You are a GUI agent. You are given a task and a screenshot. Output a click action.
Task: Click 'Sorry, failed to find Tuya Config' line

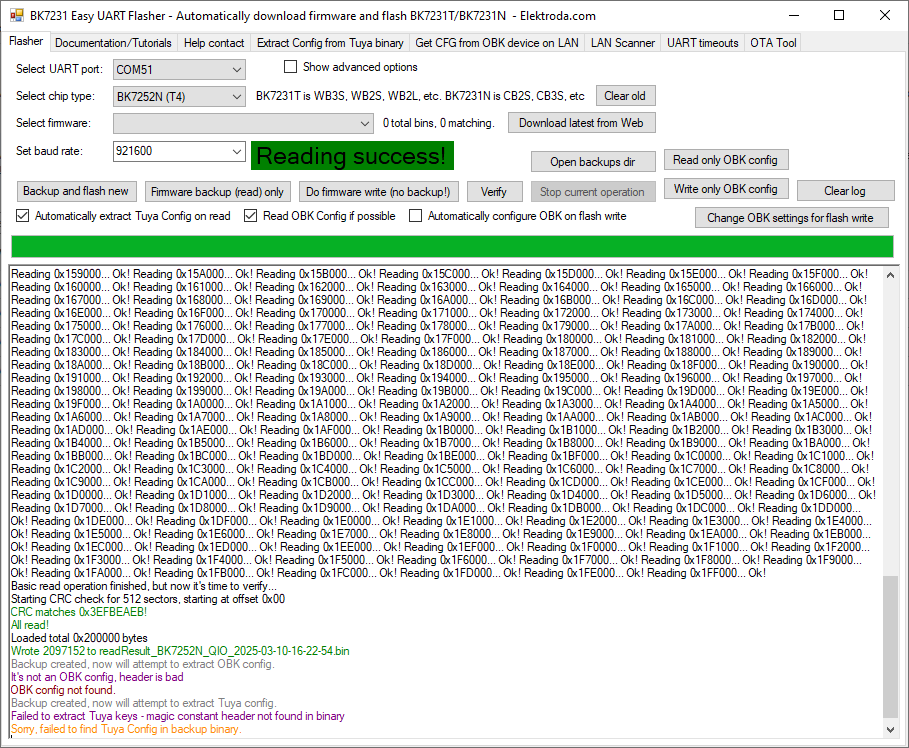pyautogui.click(x=126, y=729)
